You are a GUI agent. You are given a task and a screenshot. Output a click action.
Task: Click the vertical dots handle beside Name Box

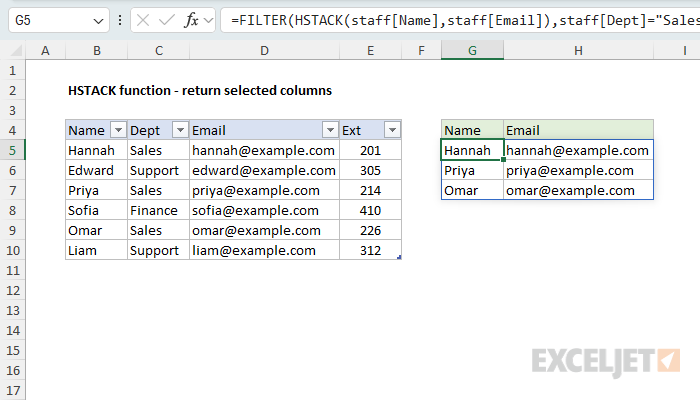120,20
